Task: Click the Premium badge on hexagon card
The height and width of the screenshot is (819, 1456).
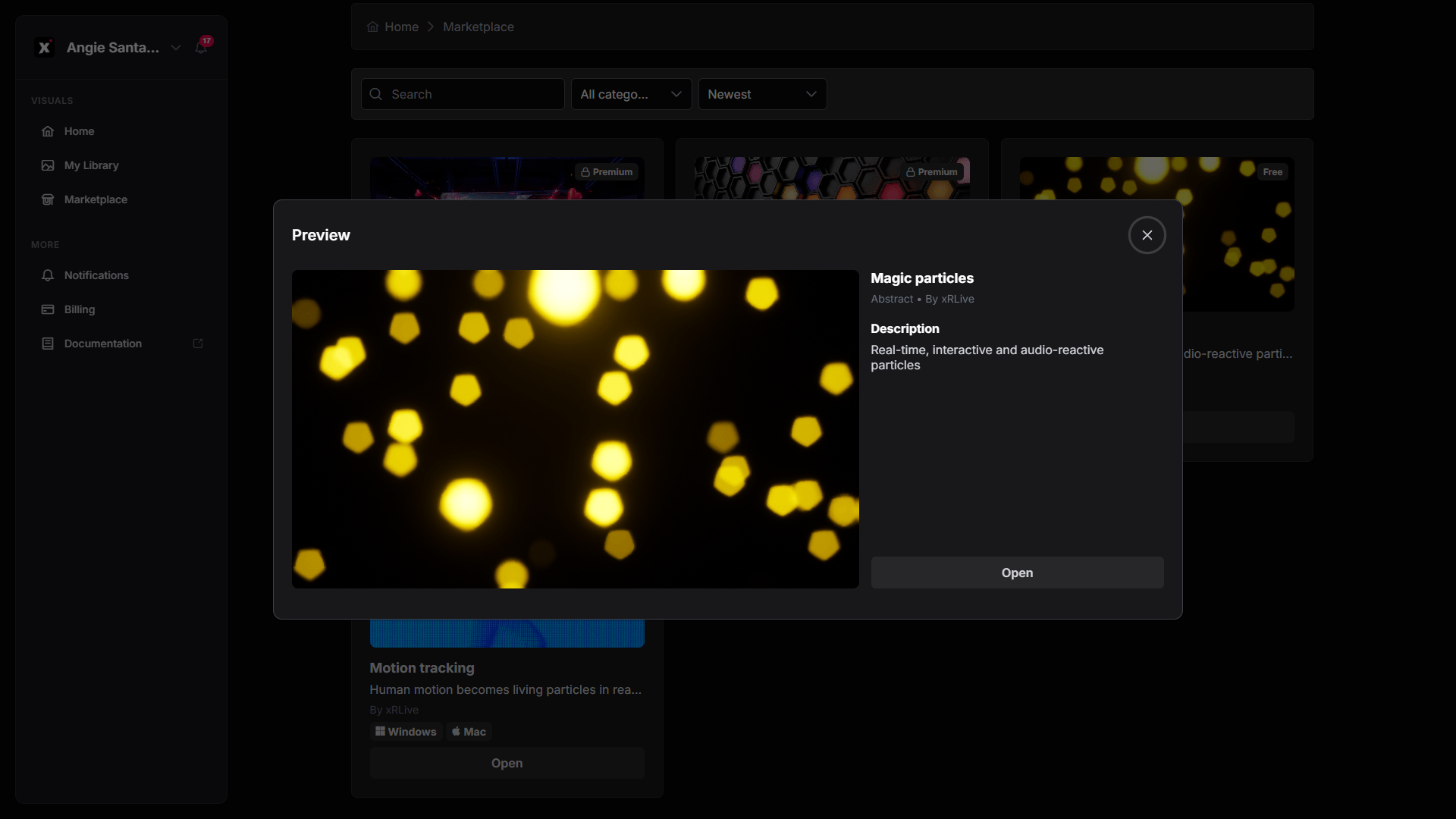Action: (x=931, y=172)
